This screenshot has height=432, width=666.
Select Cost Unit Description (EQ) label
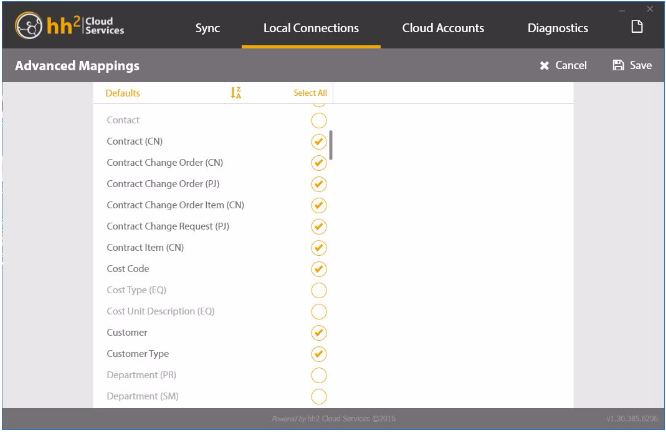click(x=161, y=311)
